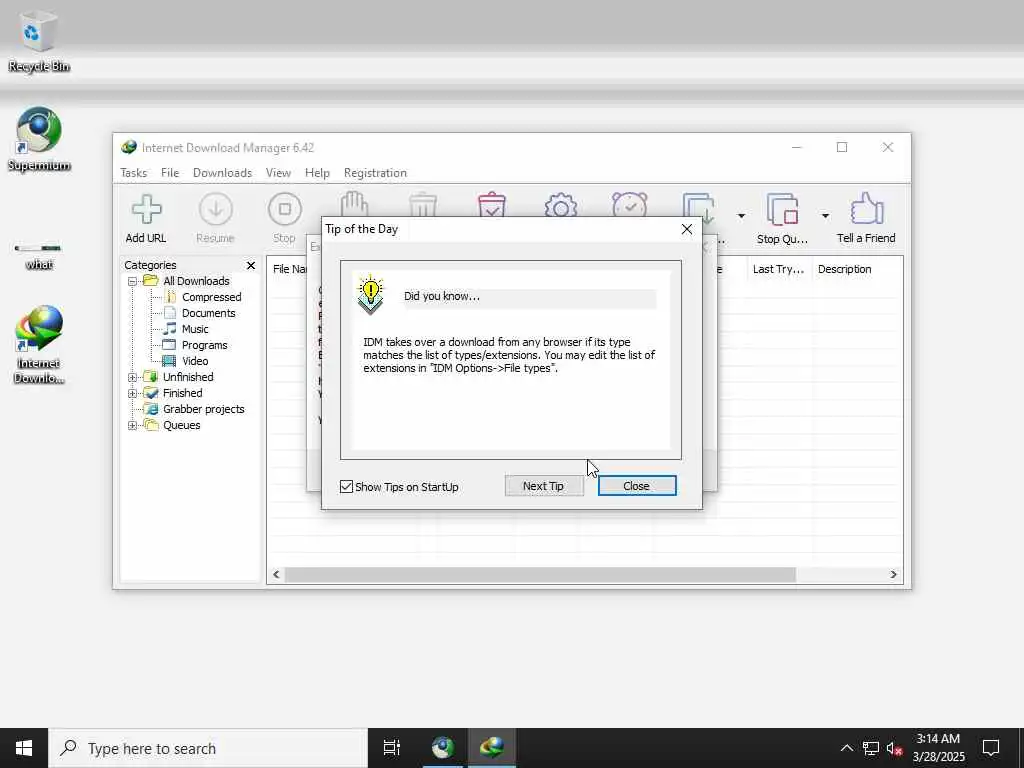
Task: Click the Options gear icon in toolbar
Action: pos(561,205)
